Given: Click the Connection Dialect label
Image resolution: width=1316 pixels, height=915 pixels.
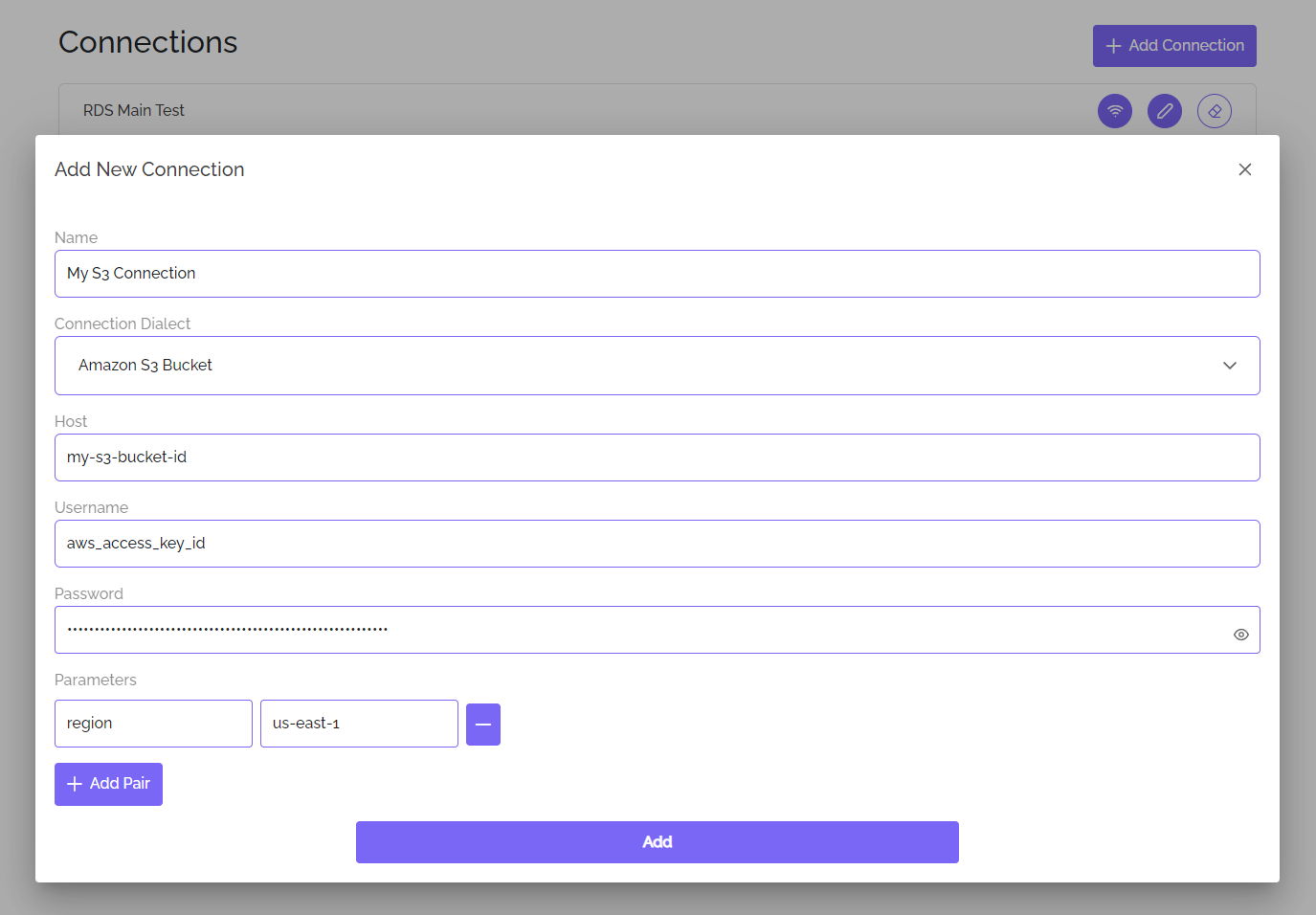Looking at the screenshot, I should click(123, 324).
